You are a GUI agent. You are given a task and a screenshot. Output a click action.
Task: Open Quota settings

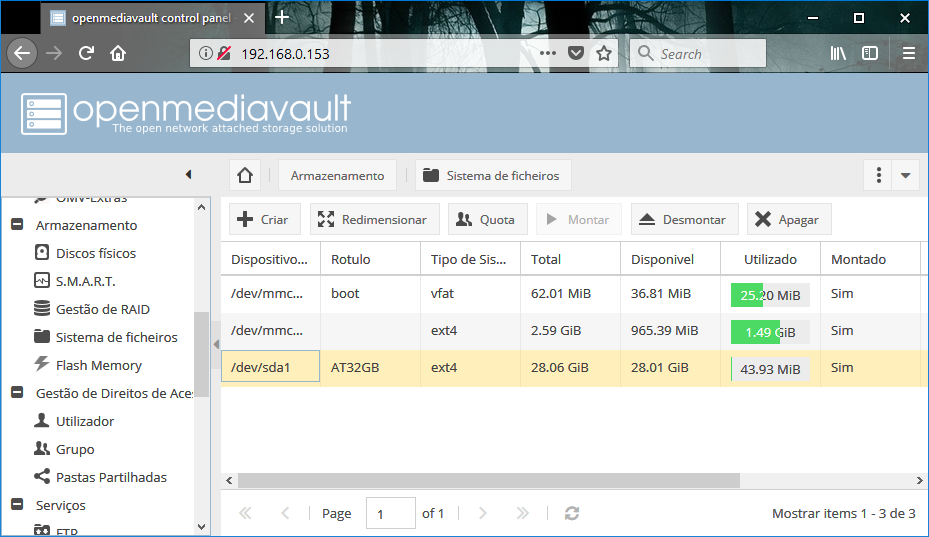tap(488, 219)
